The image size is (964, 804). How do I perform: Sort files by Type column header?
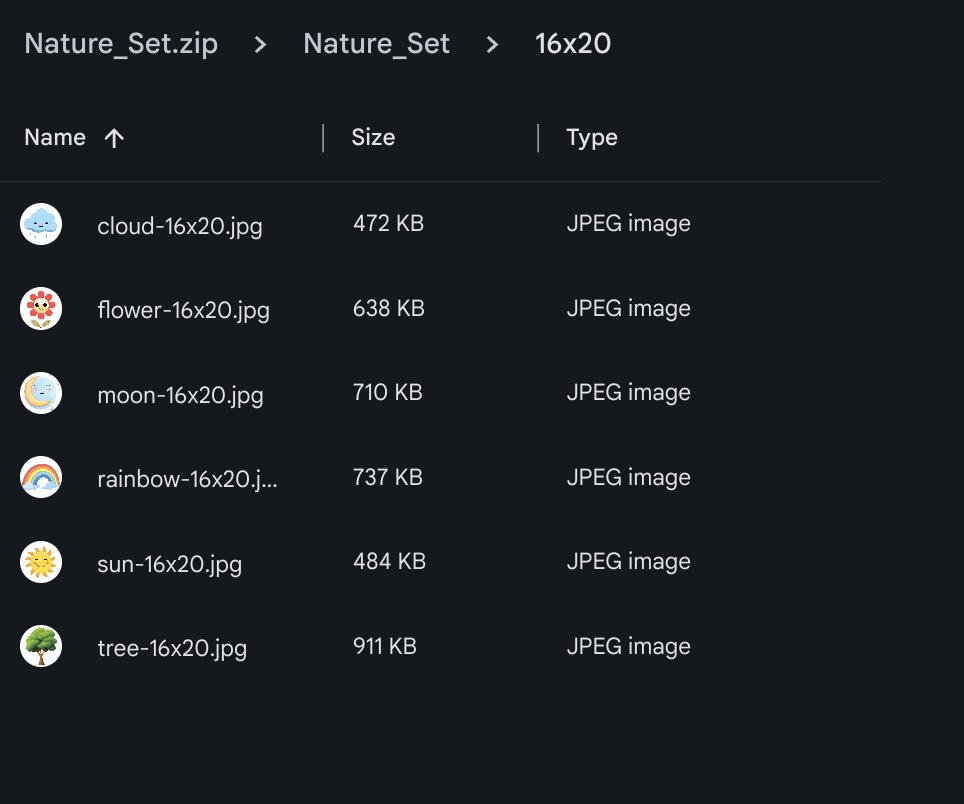[x=592, y=138]
